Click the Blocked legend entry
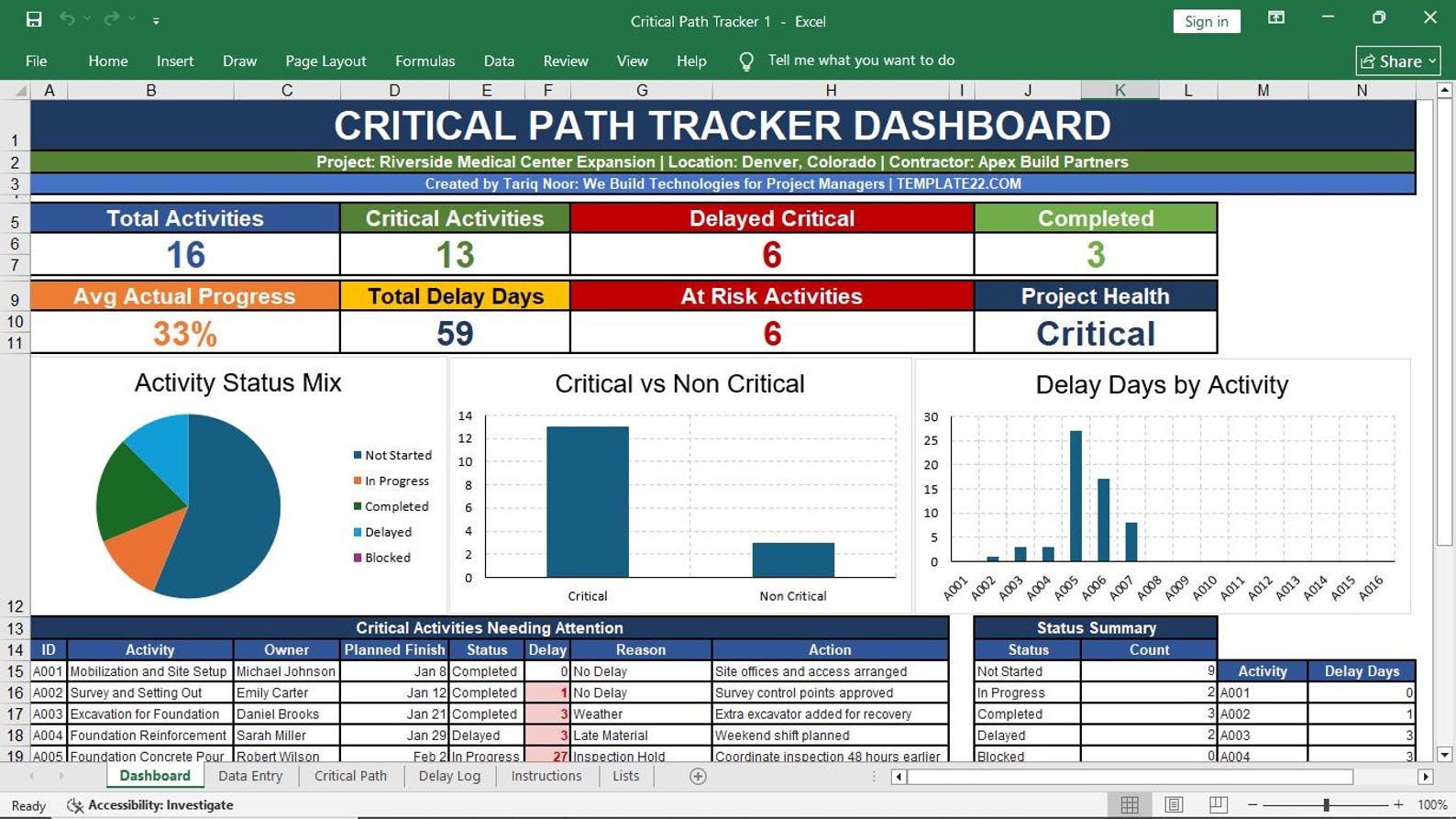The width and height of the screenshot is (1456, 819). tap(382, 558)
